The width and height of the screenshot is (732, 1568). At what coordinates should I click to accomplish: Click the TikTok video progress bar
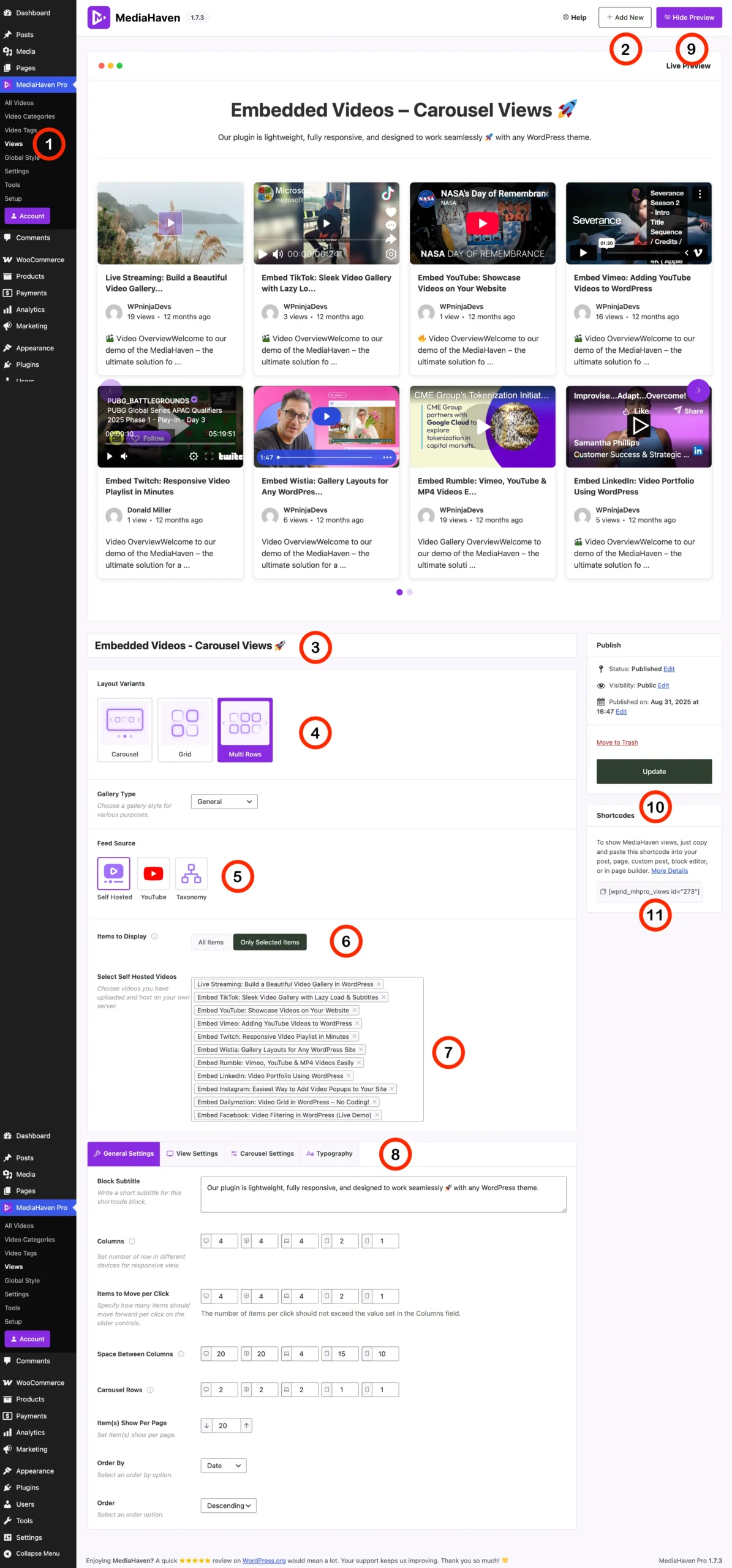[x=326, y=239]
